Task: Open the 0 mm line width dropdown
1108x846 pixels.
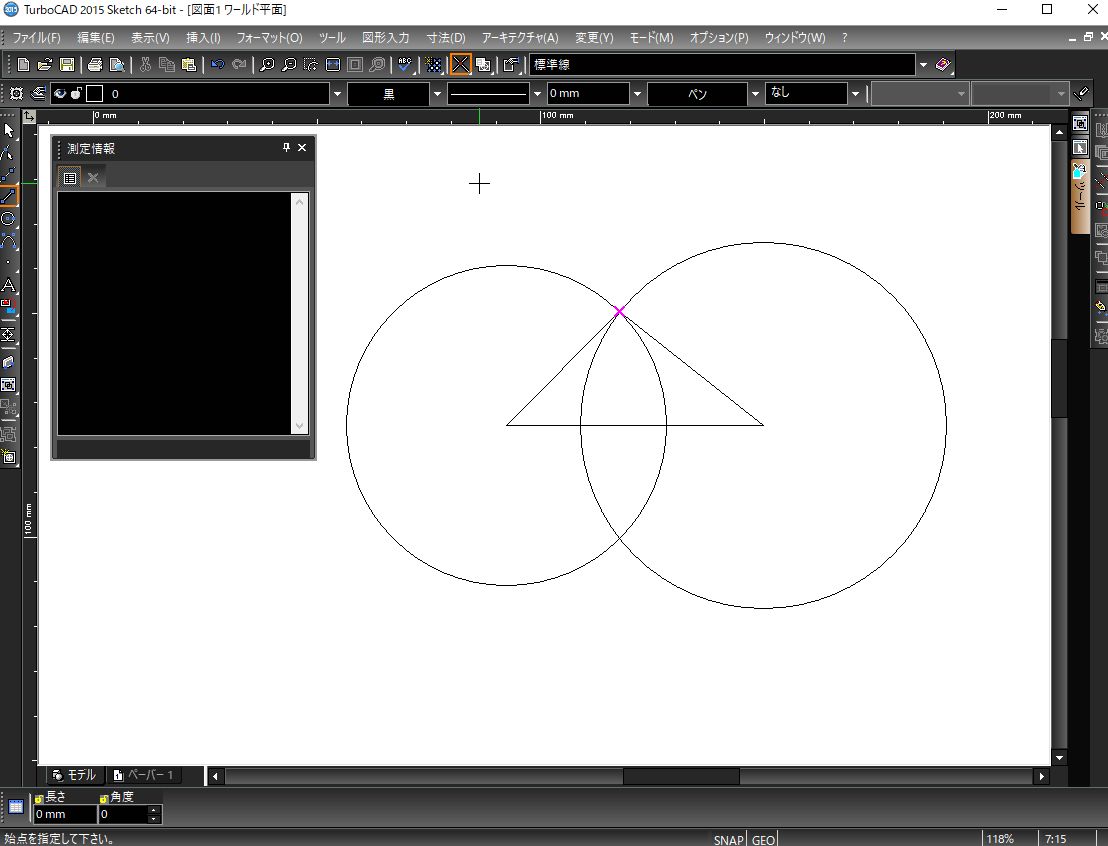Action: click(x=637, y=93)
